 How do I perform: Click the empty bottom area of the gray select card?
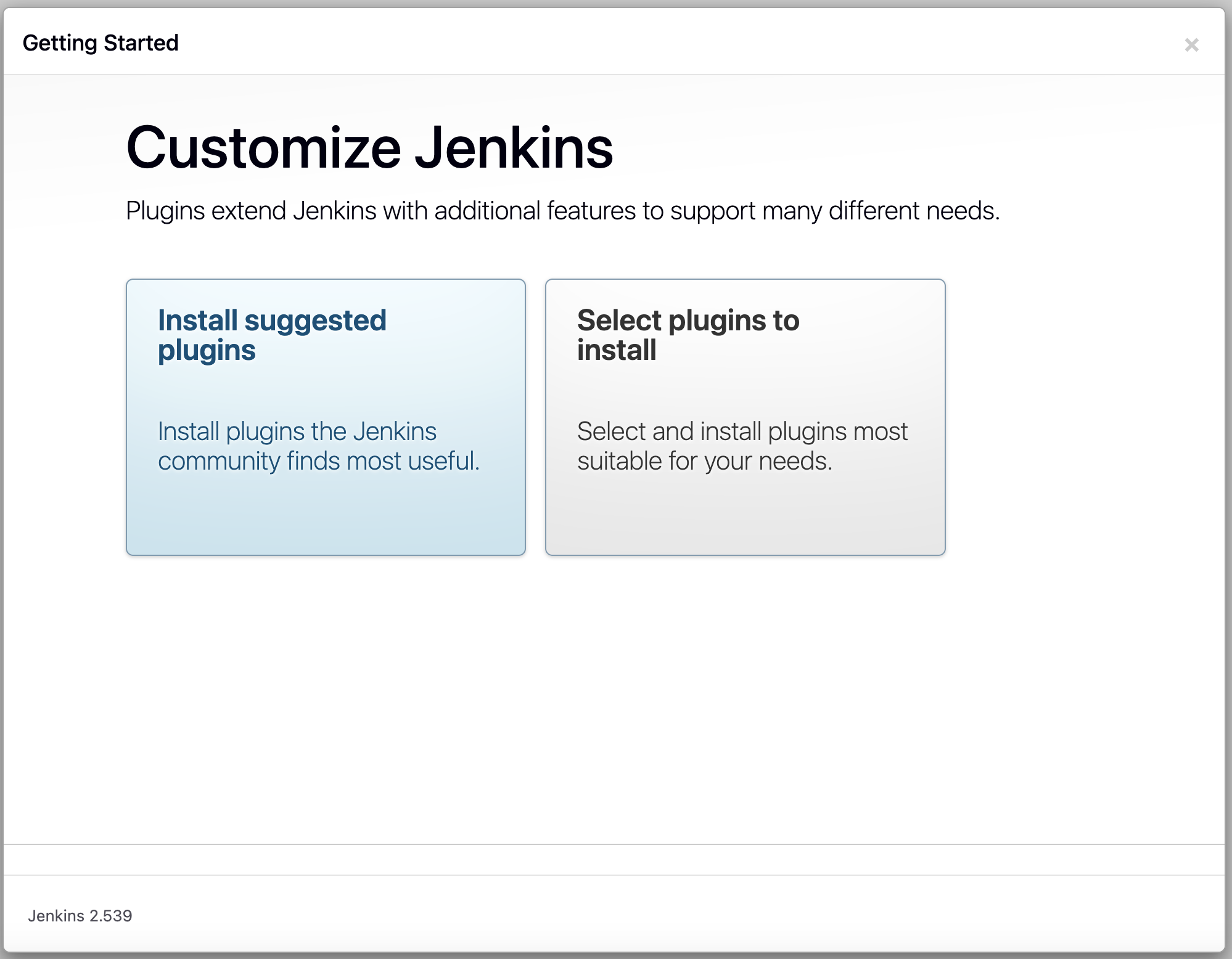click(x=745, y=521)
